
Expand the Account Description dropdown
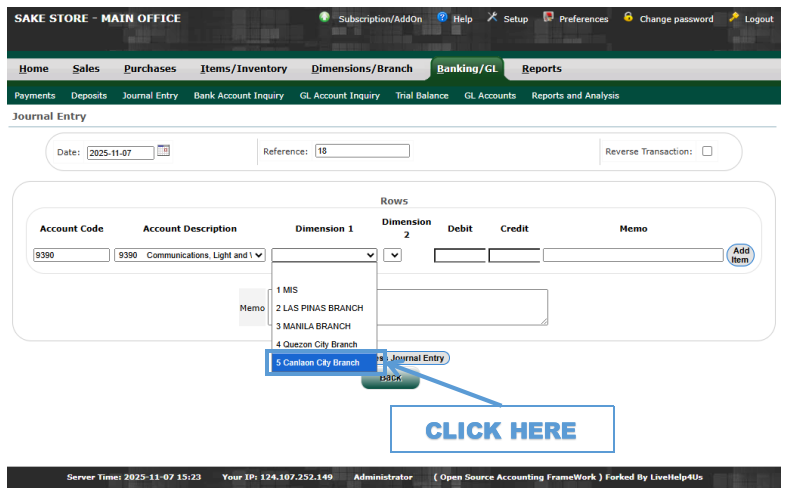(x=190, y=255)
